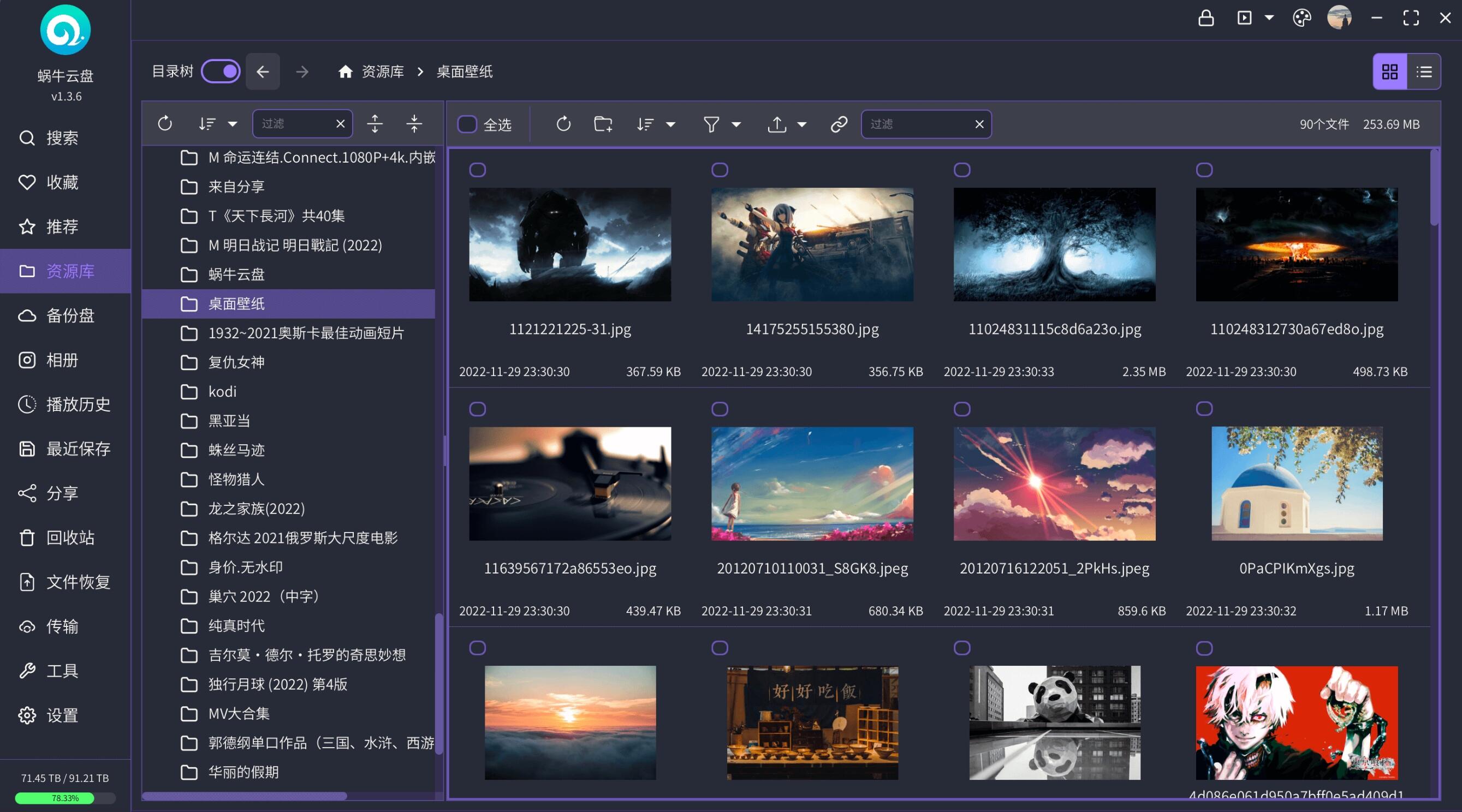
Task: Open 搜索 in the sidebar
Action: (x=66, y=138)
